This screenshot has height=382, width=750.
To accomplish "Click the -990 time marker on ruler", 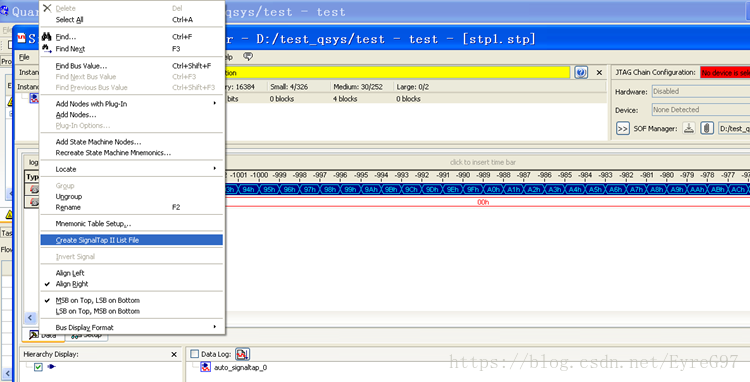I will (x=463, y=175).
